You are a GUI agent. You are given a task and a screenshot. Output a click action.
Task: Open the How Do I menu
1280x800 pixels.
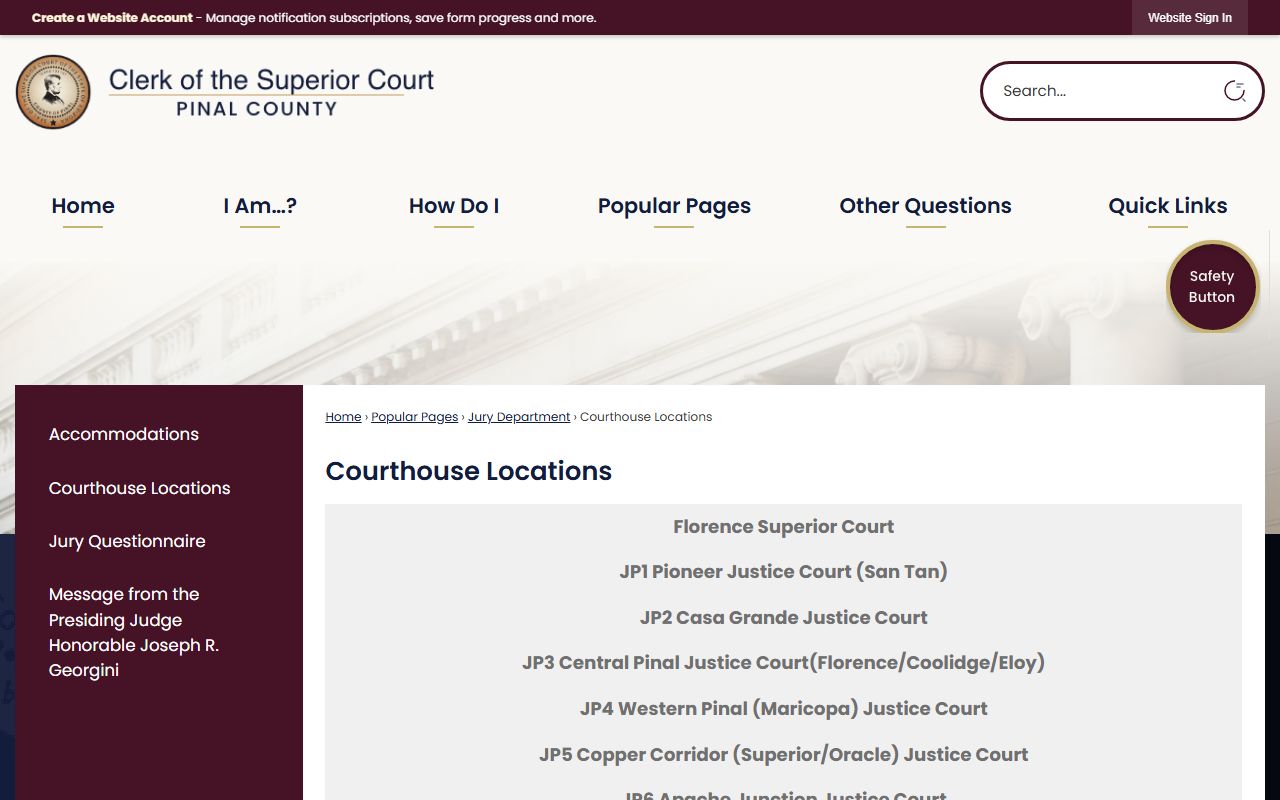click(x=454, y=206)
